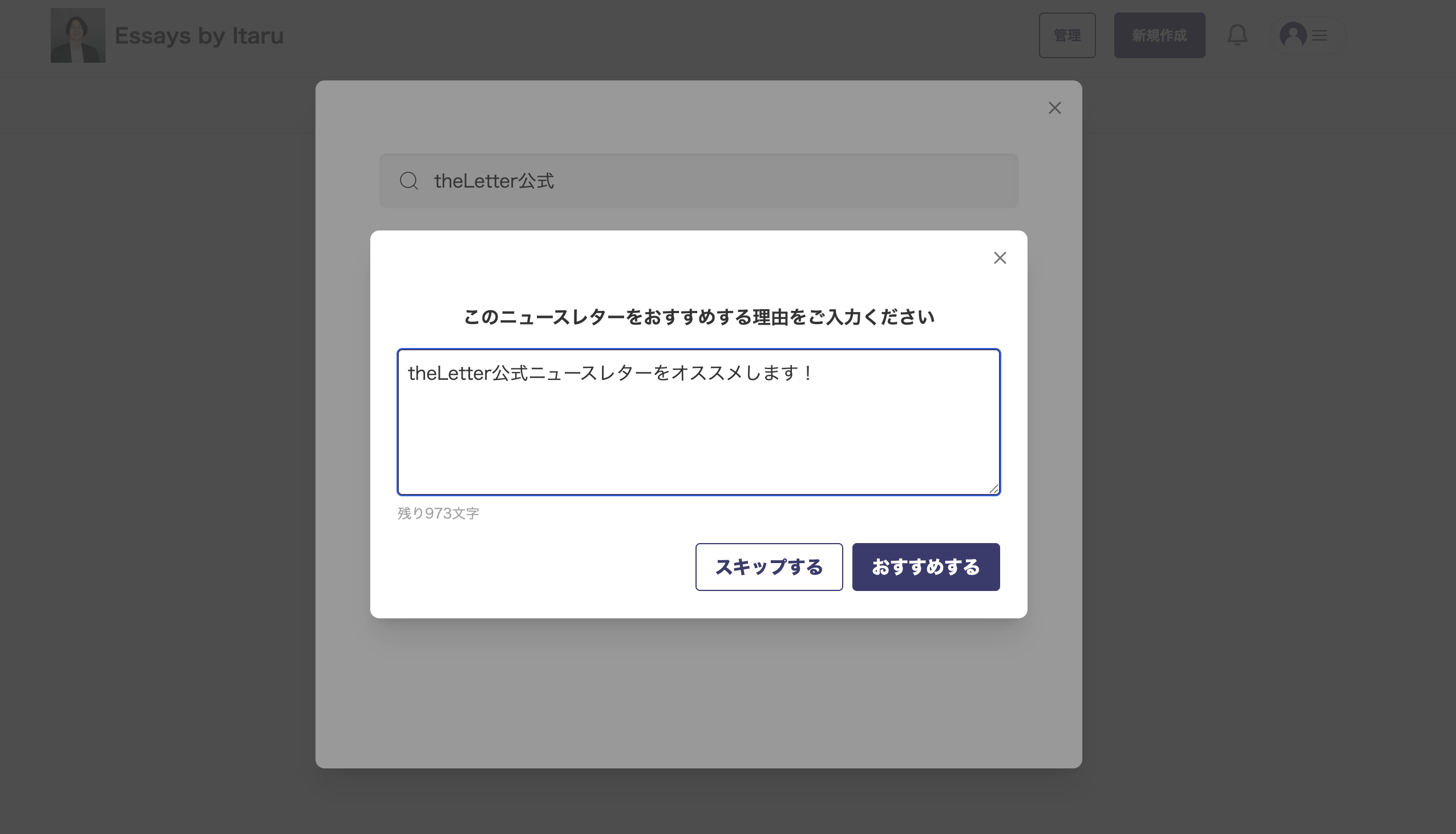Click the スキップする button
The width and height of the screenshot is (1456, 834).
click(x=769, y=566)
